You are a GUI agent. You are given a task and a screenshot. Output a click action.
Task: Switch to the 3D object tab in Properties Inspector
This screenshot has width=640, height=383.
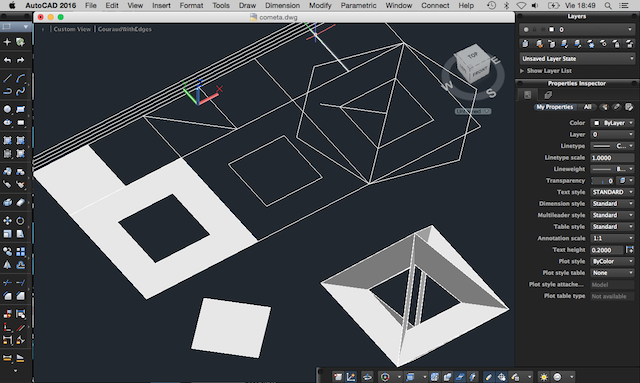click(x=548, y=95)
